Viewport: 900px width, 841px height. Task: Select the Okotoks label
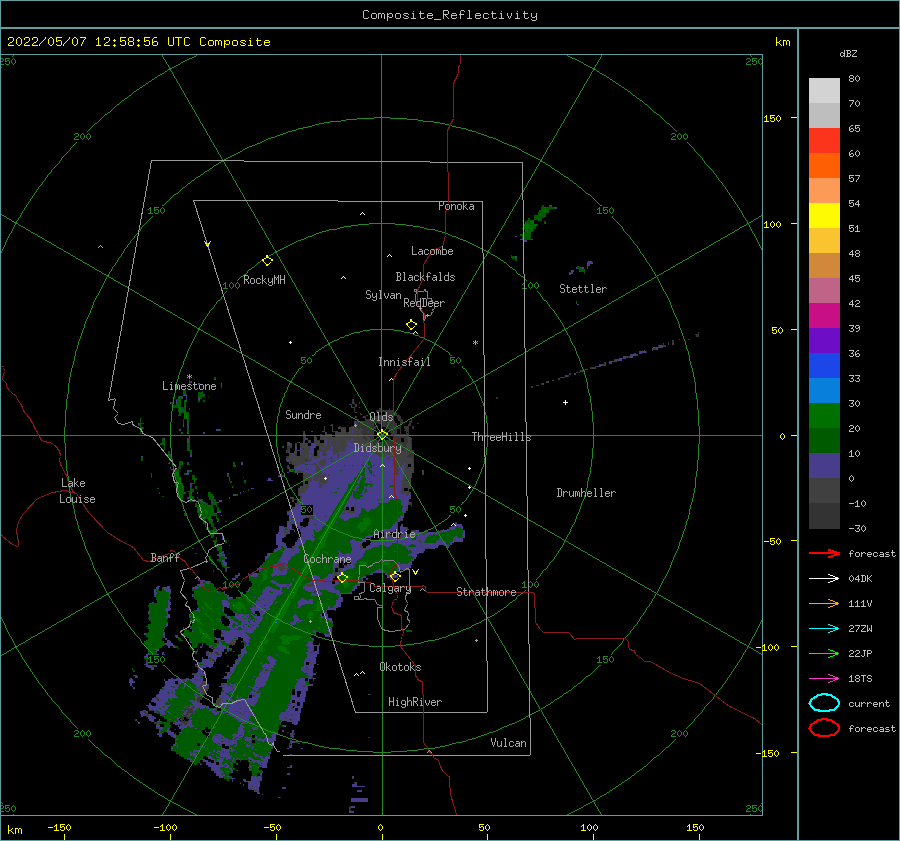[400, 667]
